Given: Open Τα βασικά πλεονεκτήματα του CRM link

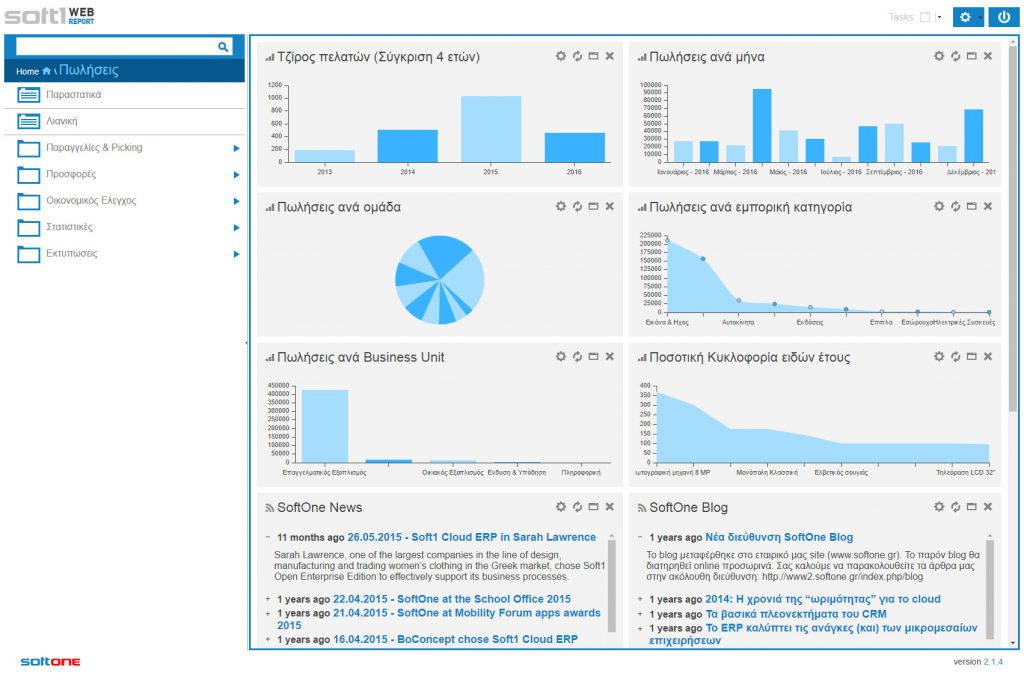Looking at the screenshot, I should (796, 614).
